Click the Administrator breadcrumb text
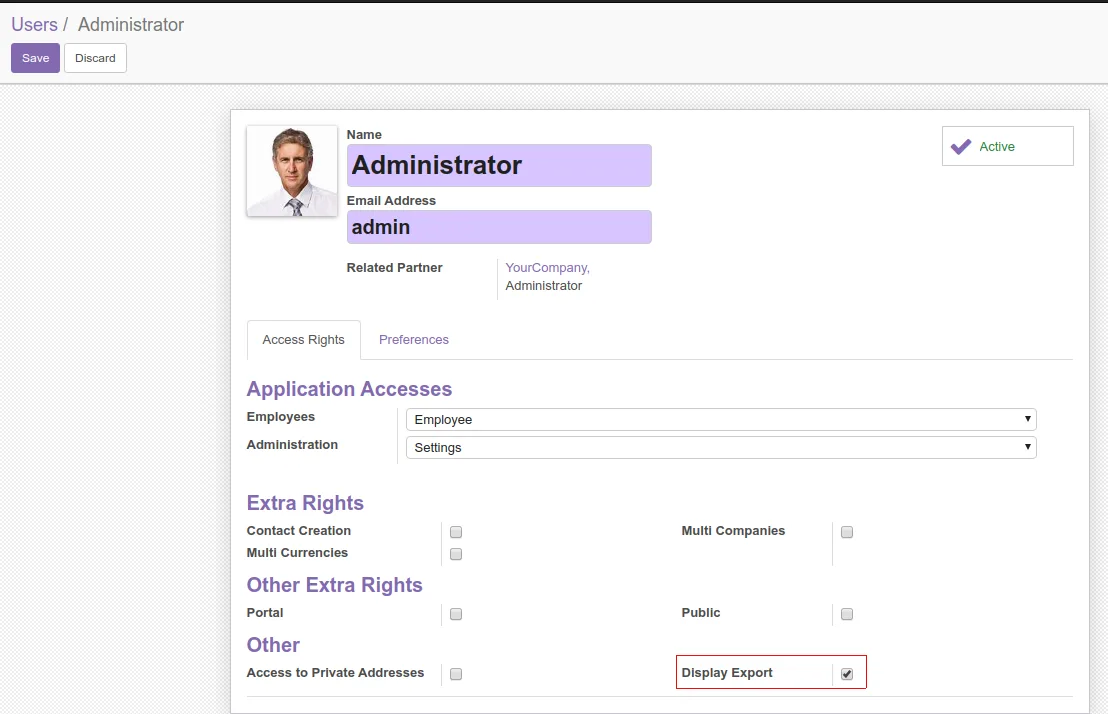Image resolution: width=1108 pixels, height=714 pixels. [131, 25]
